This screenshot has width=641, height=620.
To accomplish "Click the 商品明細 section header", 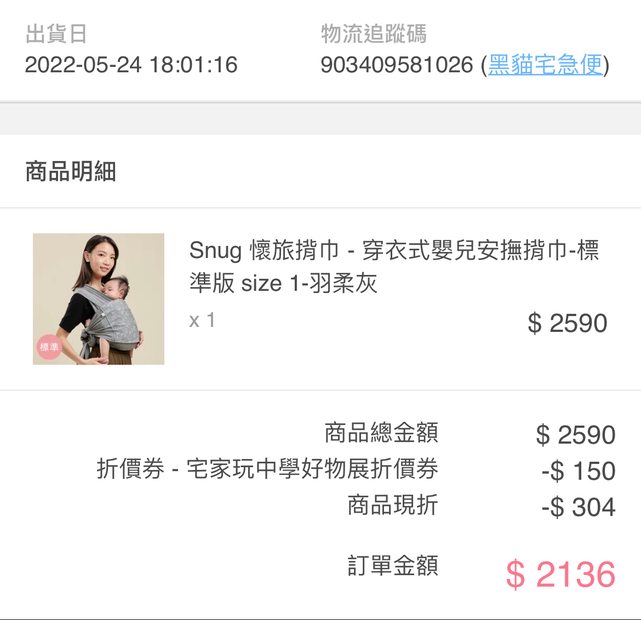I will tap(71, 171).
